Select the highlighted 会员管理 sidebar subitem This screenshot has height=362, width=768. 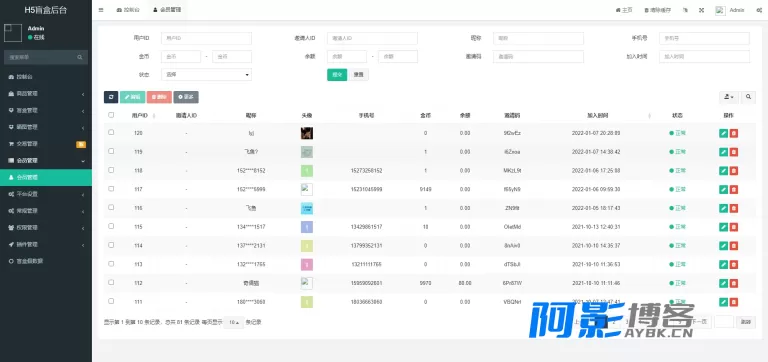[46, 177]
